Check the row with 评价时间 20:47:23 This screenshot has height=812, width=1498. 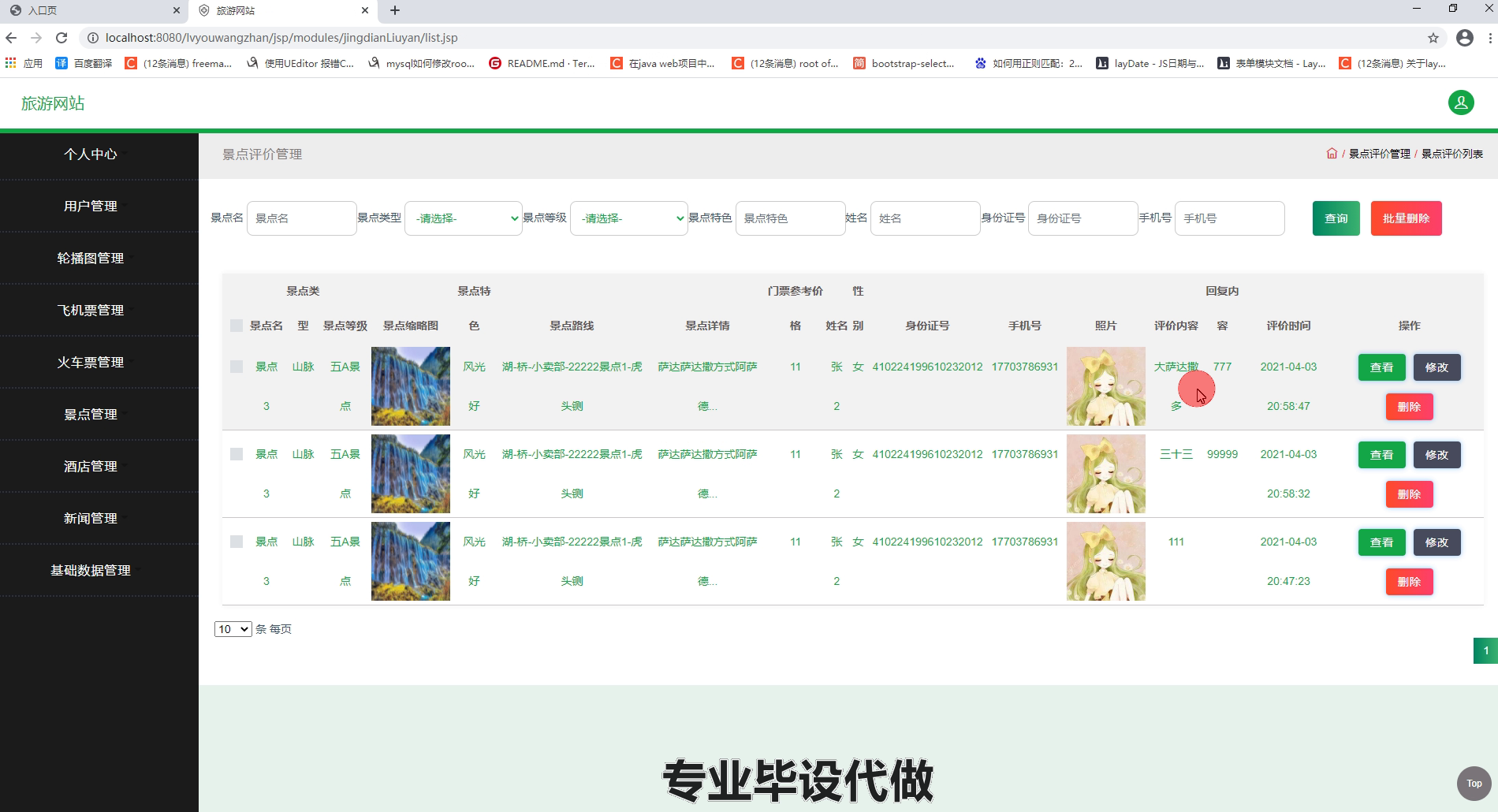237,542
